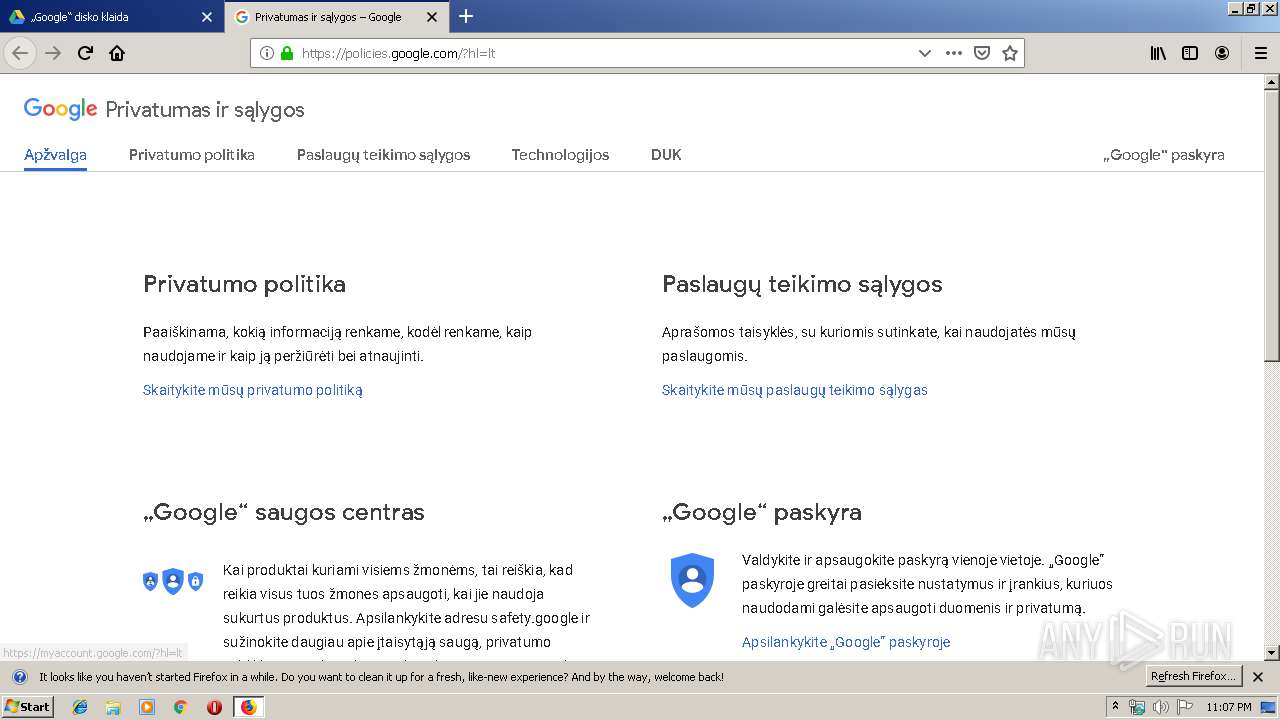Click the page vertical scrollbar thumb

[x=1271, y=225]
